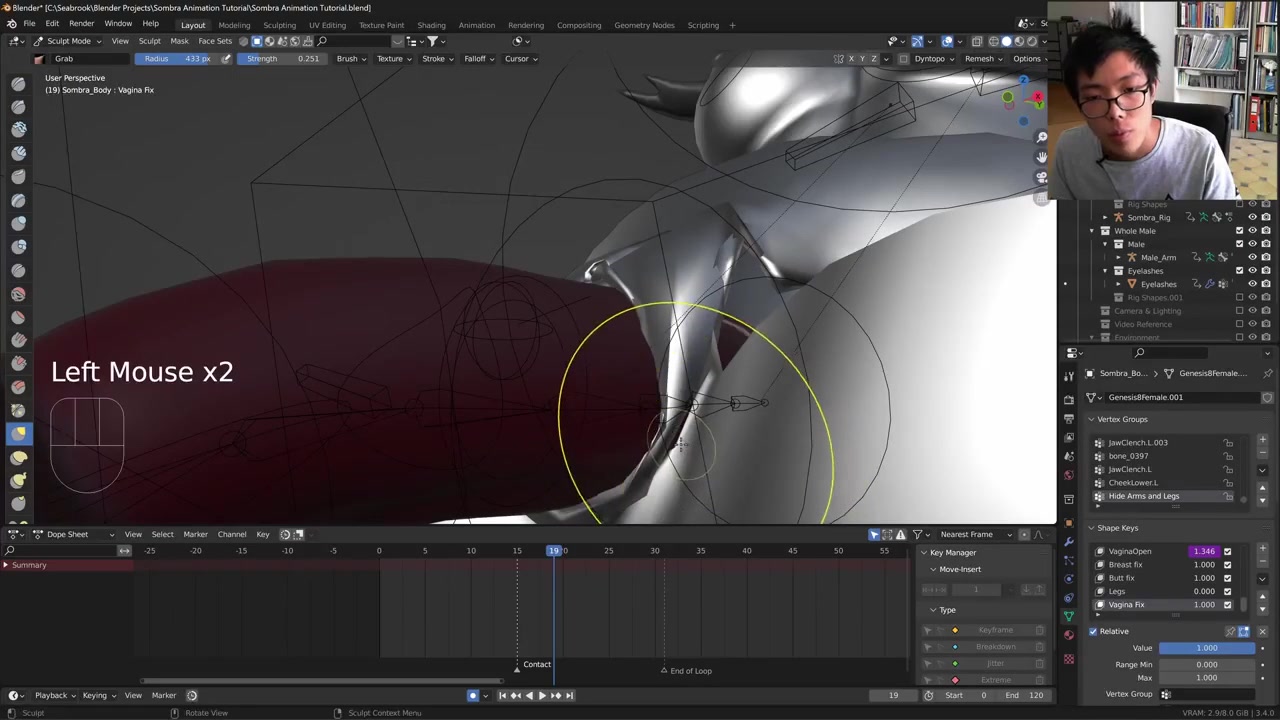Adjust the shape key Value slider
This screenshot has height=720, width=1280.
coord(1206,648)
